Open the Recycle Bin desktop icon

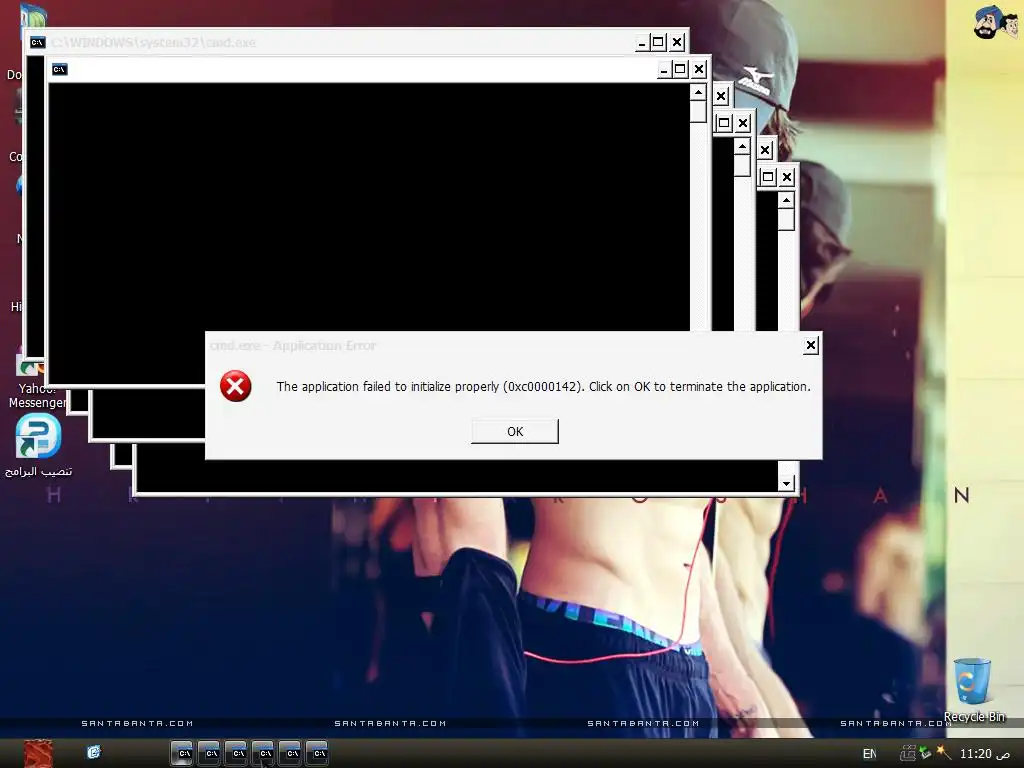[x=973, y=690]
